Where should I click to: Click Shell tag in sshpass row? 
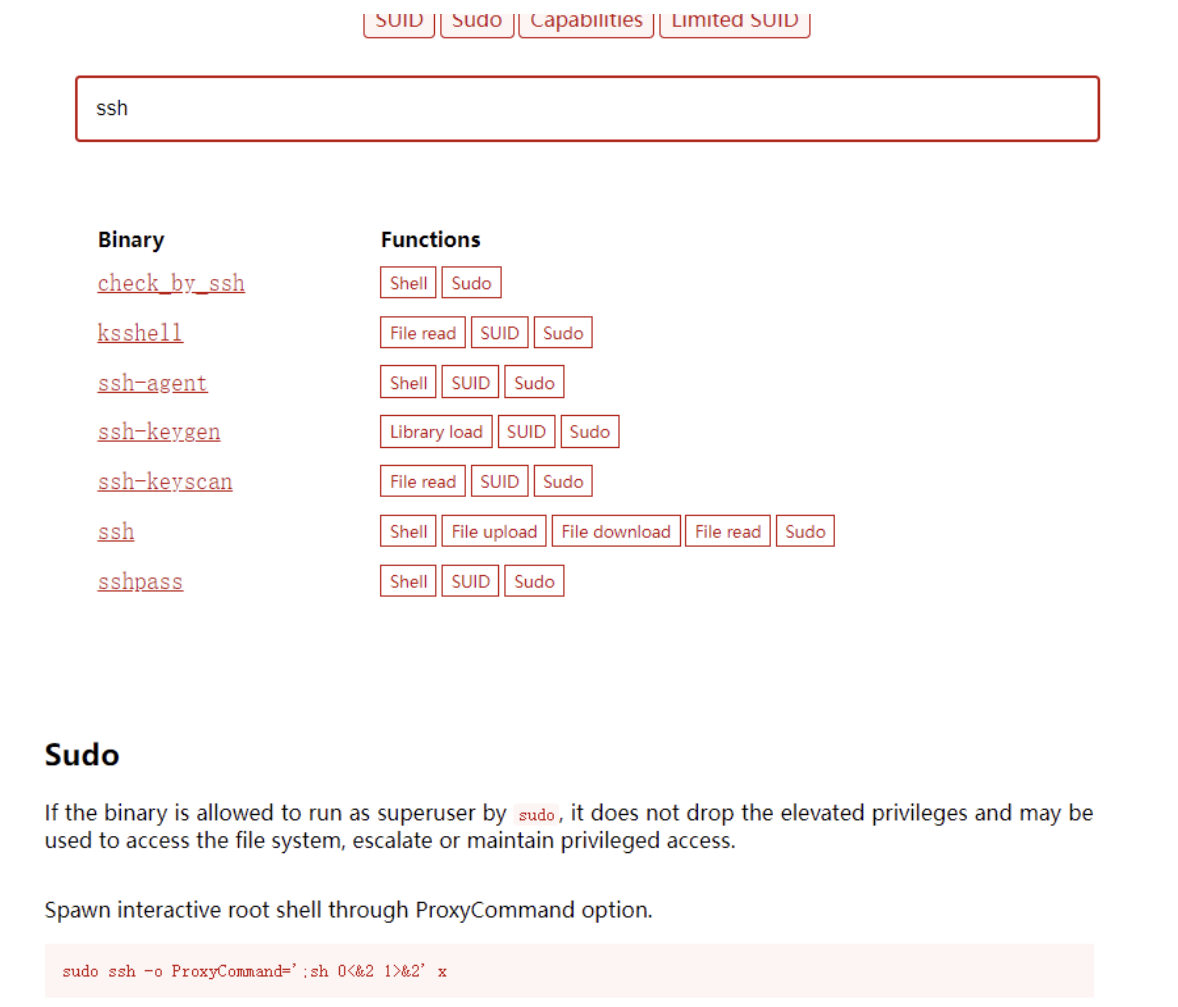pyautogui.click(x=408, y=581)
